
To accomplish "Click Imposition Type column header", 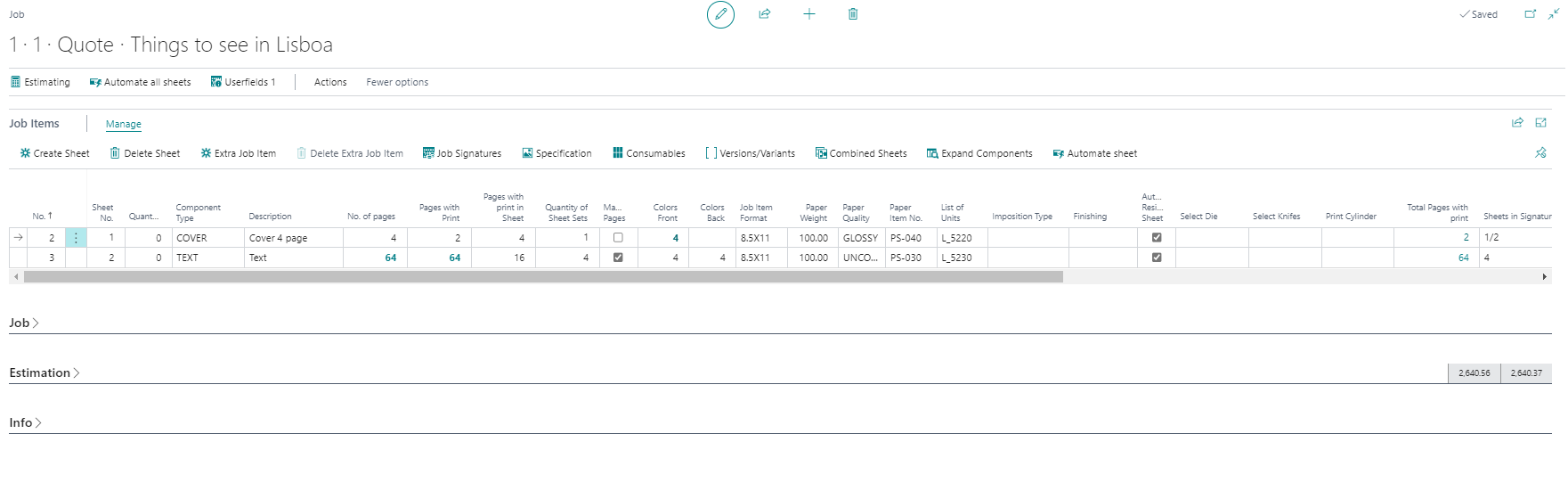I will (x=1022, y=217).
